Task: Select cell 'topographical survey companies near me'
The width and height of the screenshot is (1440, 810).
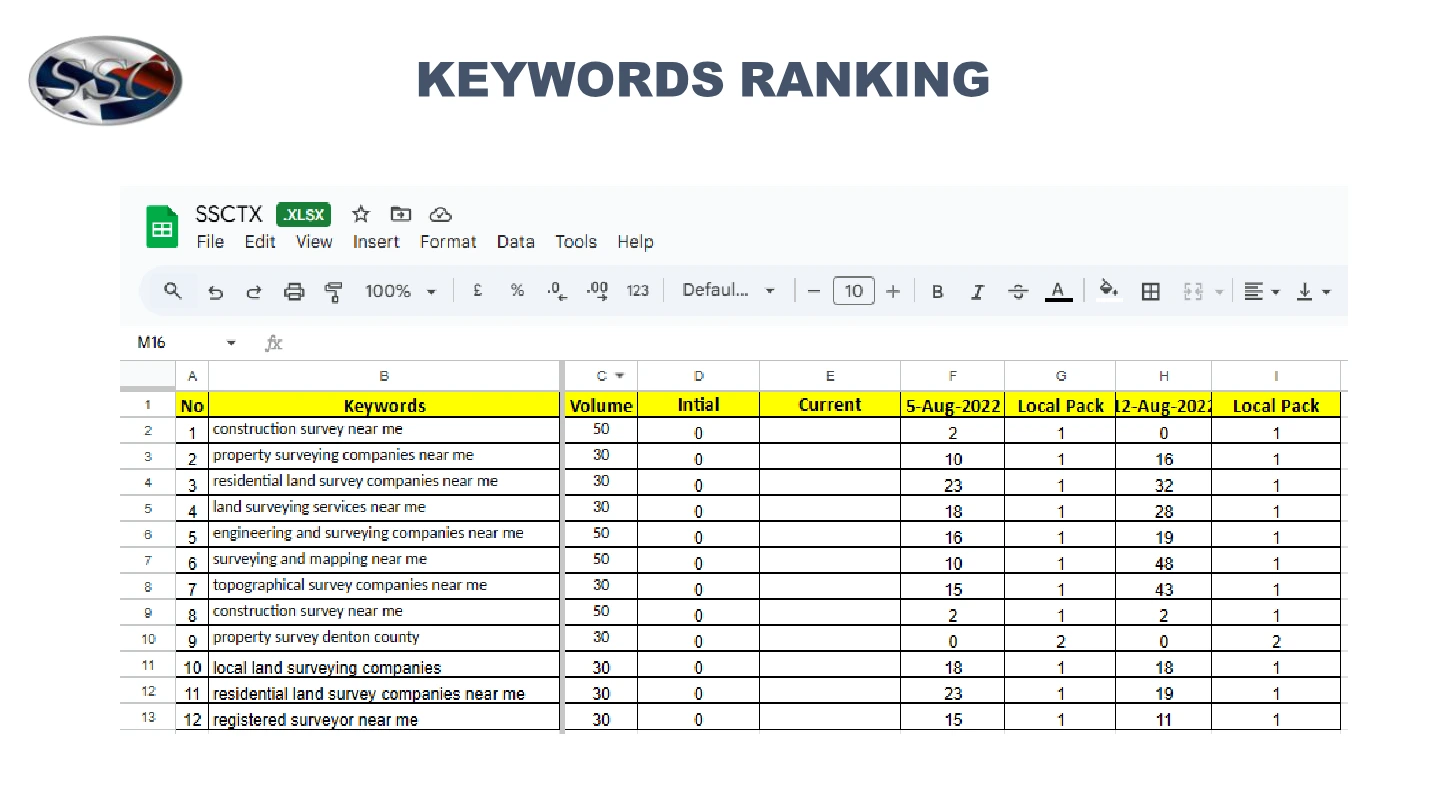Action: [384, 586]
